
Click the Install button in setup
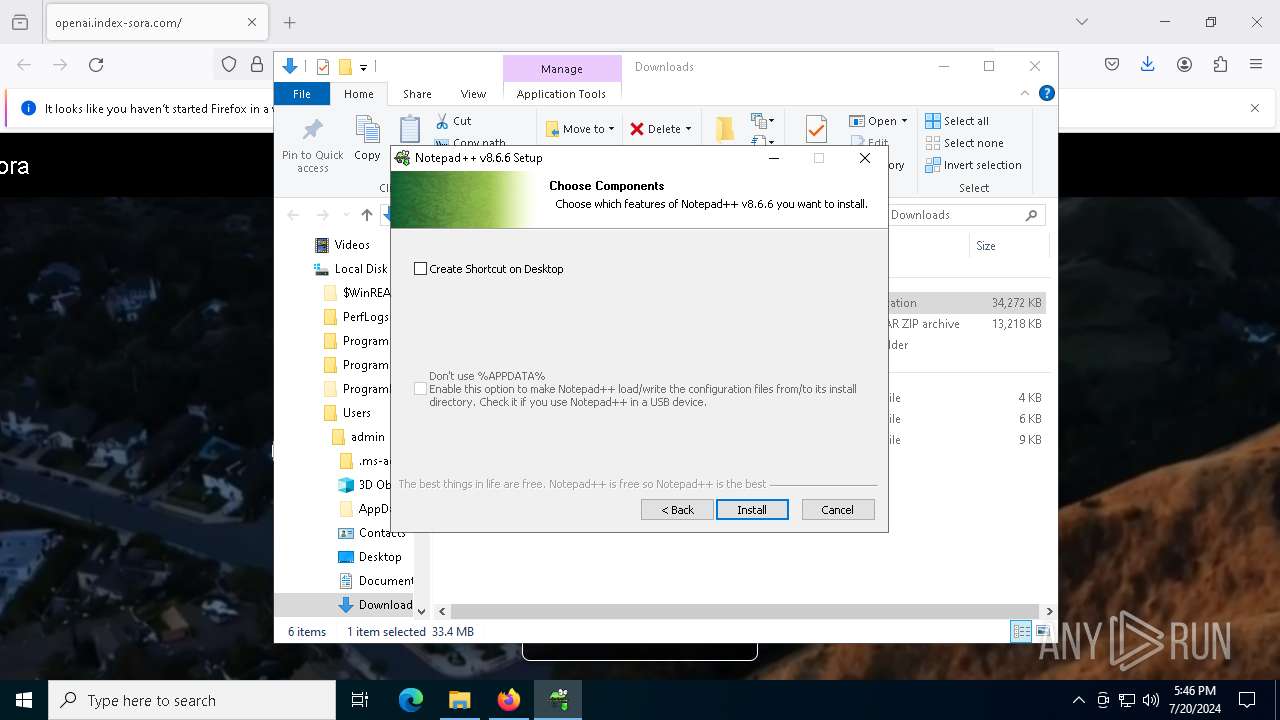coord(752,510)
